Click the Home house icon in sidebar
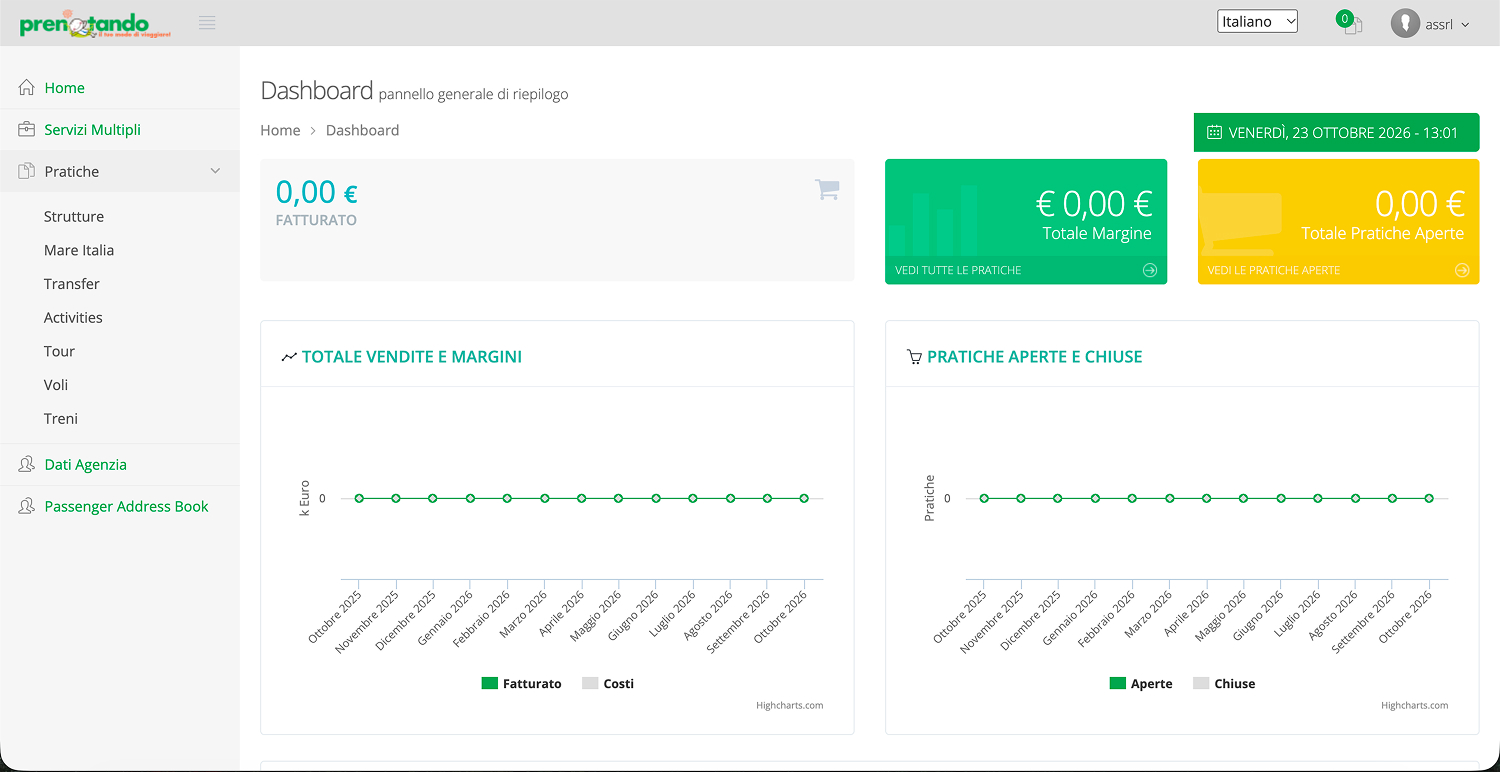Image resolution: width=1500 pixels, height=772 pixels. pyautogui.click(x=27, y=88)
